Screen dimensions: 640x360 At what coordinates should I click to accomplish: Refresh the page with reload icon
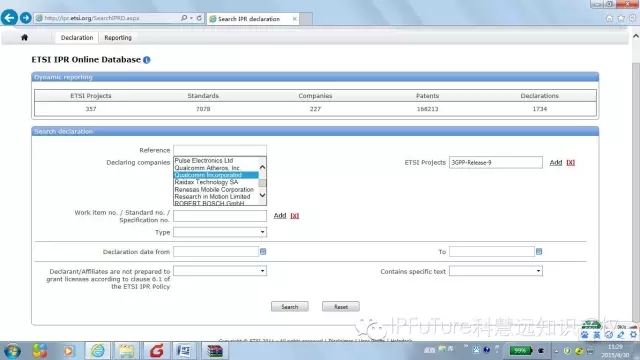click(199, 18)
